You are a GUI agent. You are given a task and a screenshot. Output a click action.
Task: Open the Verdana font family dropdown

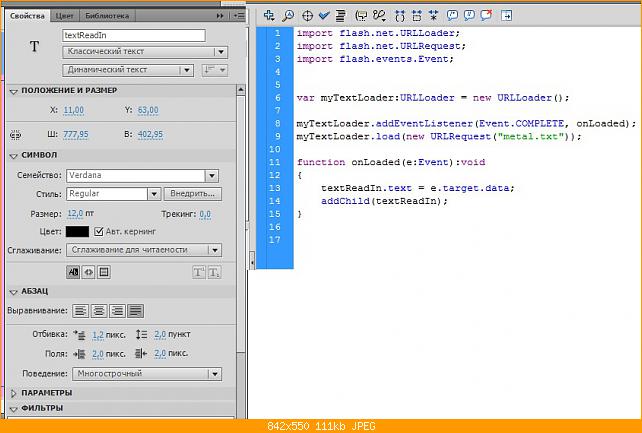click(x=211, y=176)
